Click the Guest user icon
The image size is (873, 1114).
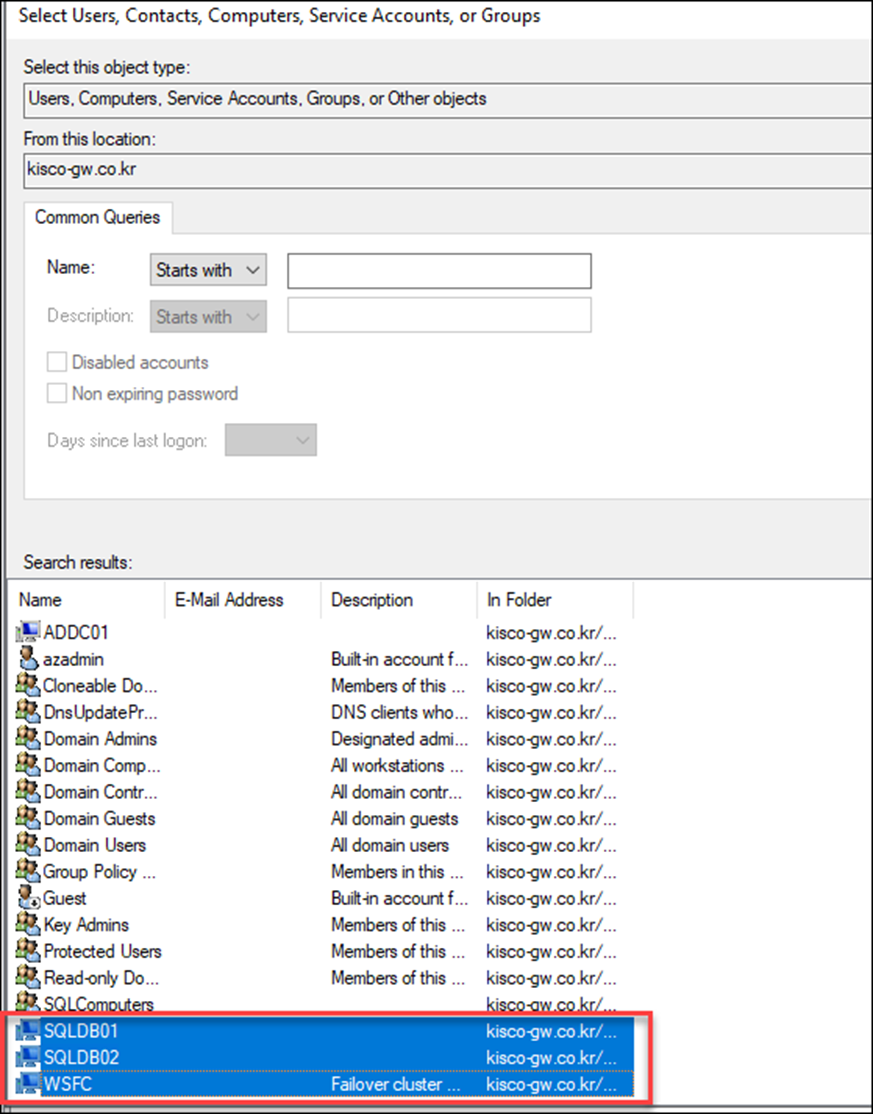(x=28, y=898)
